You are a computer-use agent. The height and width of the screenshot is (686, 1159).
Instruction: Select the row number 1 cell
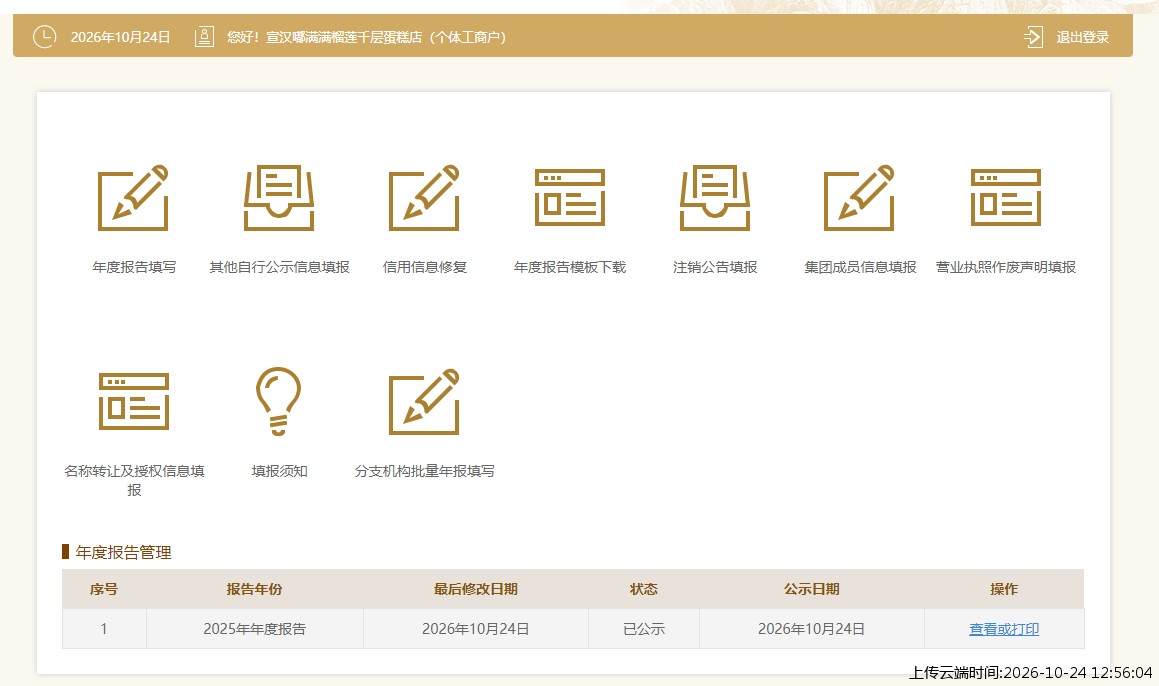[x=103, y=629]
